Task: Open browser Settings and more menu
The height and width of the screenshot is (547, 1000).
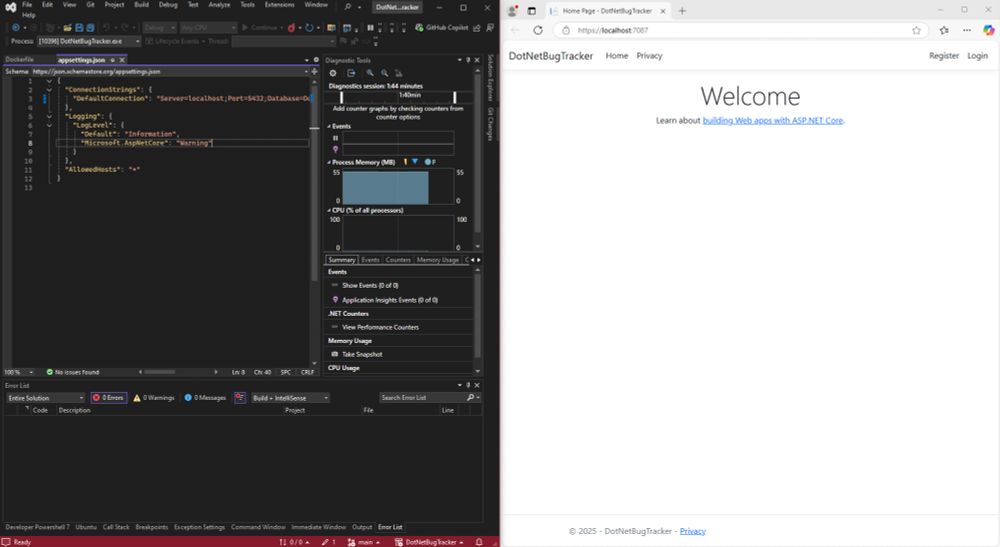Action: (967, 30)
